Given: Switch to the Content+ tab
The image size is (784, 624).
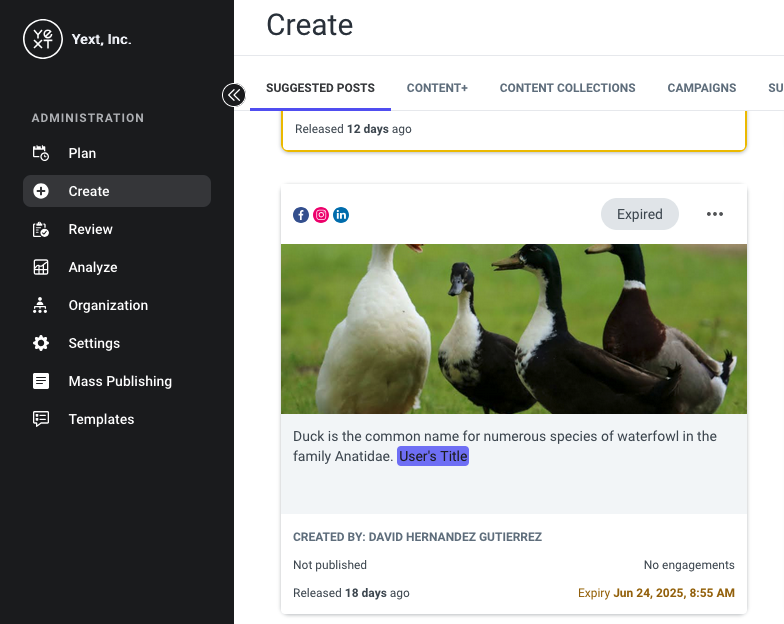Looking at the screenshot, I should 437,88.
